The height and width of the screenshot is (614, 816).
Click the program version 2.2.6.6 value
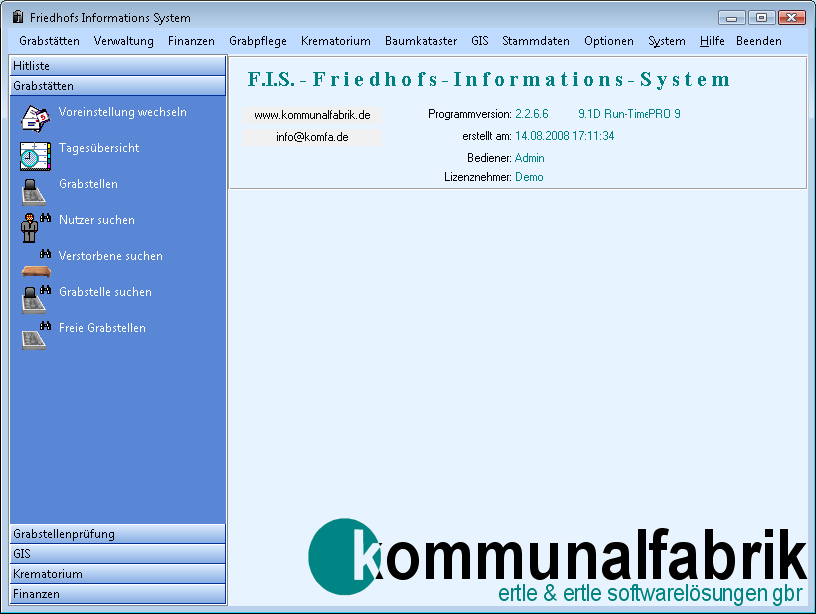(531, 114)
